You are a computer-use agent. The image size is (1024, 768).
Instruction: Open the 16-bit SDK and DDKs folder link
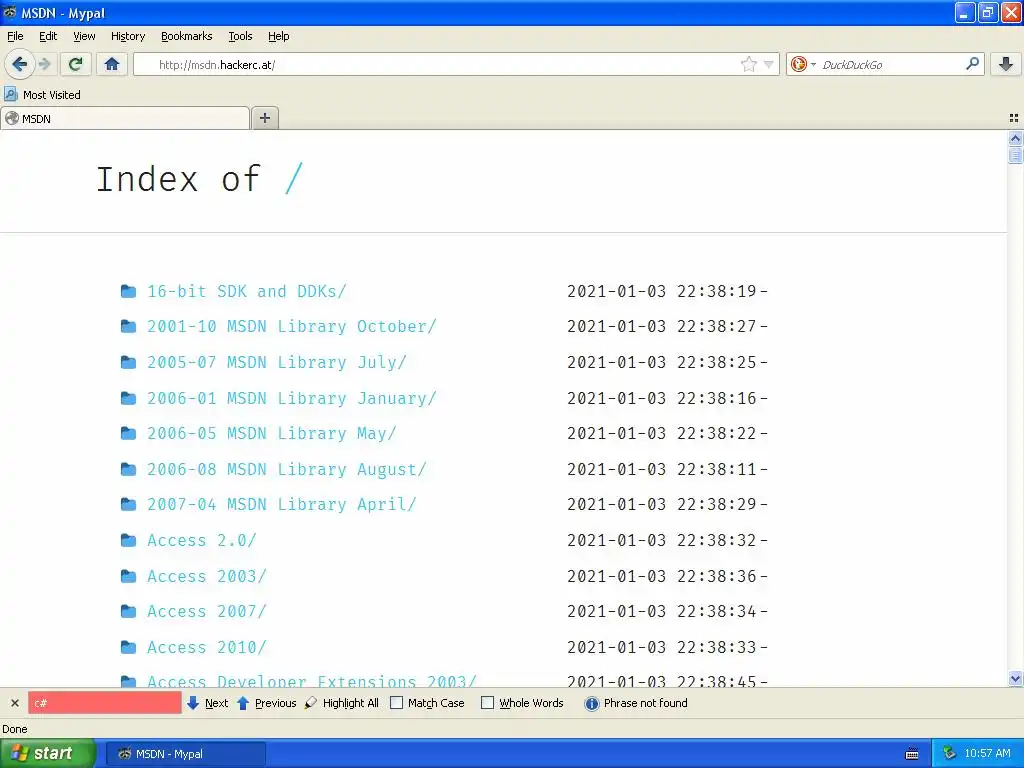coord(247,291)
